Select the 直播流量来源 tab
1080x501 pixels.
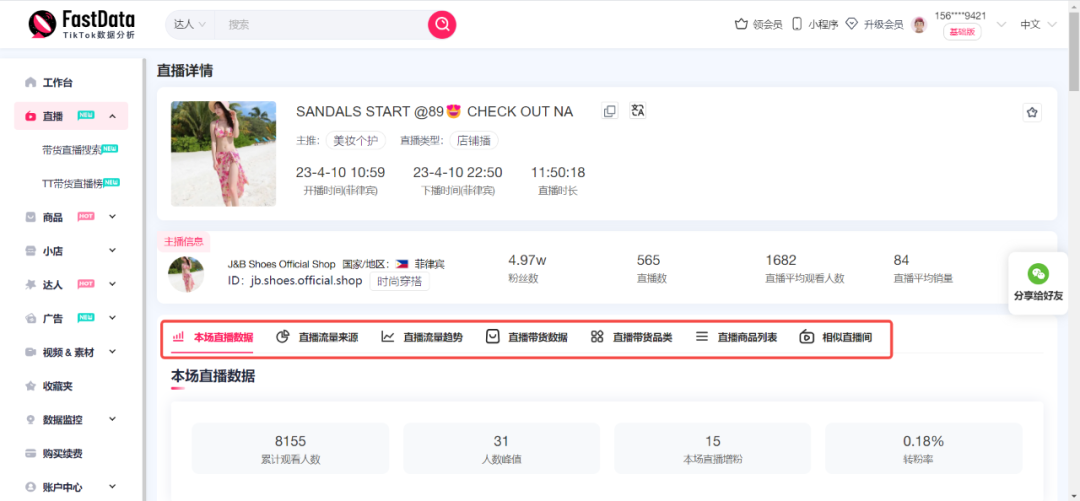coord(317,338)
